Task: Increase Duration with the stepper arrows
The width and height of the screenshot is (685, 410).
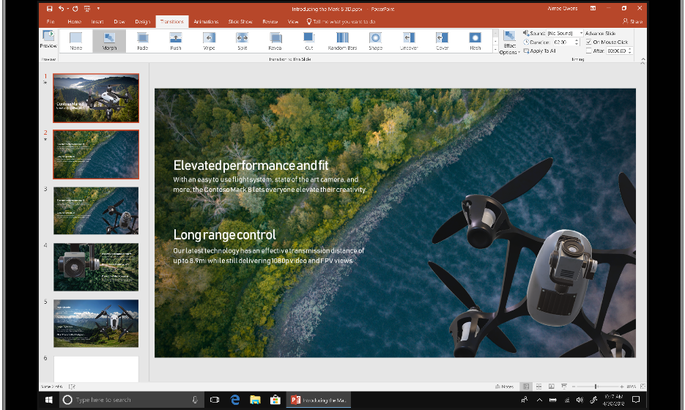Action: point(577,40)
